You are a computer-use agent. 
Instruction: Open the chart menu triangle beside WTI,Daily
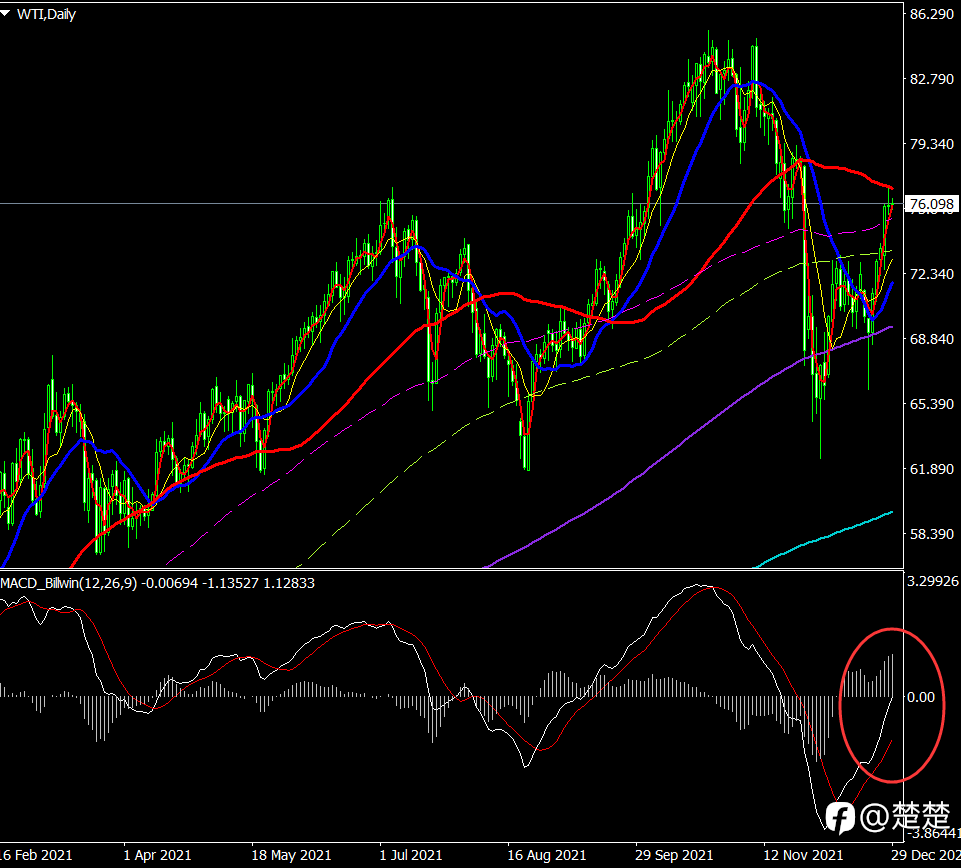[x=6, y=13]
